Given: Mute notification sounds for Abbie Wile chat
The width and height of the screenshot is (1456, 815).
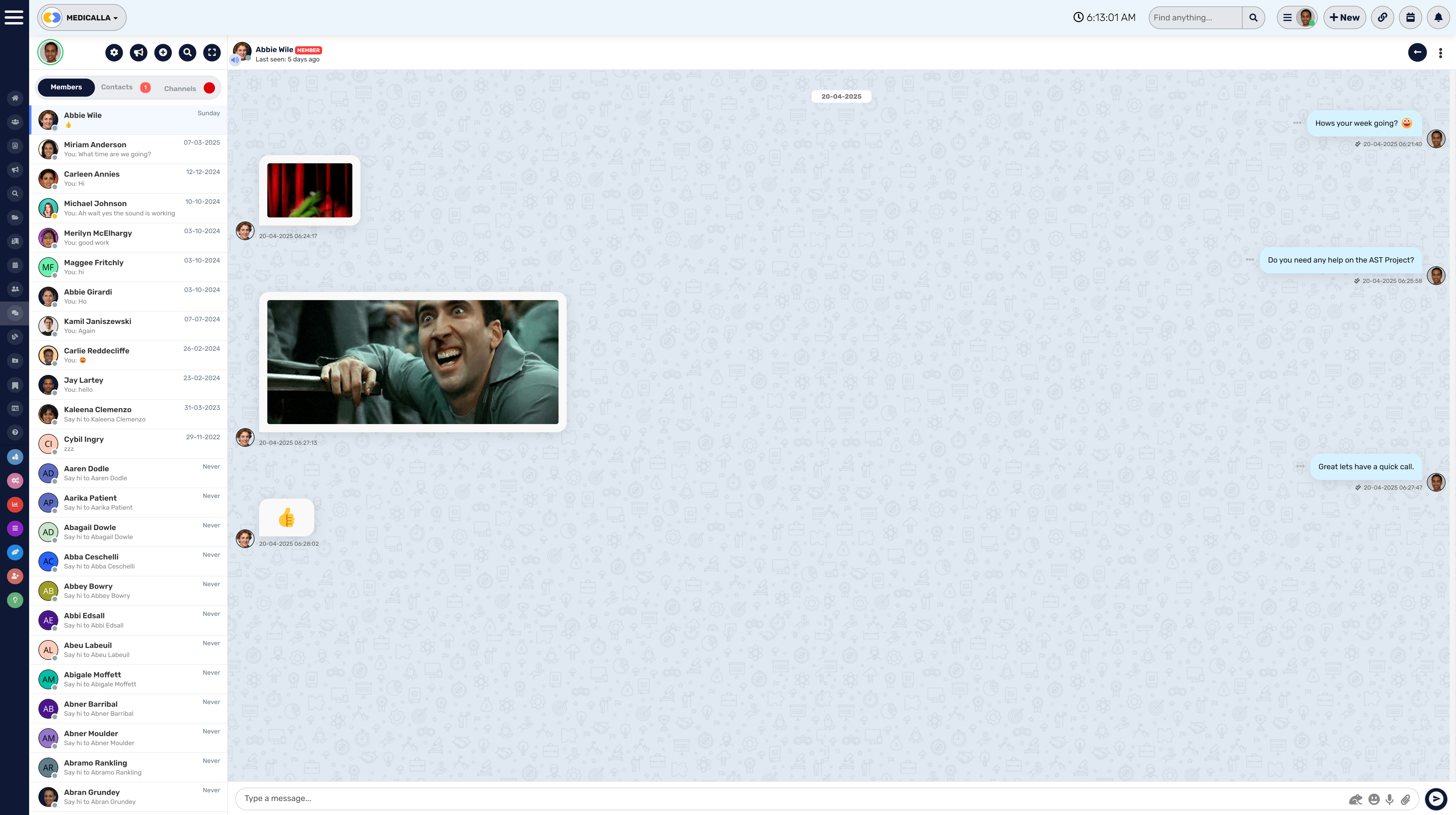Looking at the screenshot, I should coord(235,60).
